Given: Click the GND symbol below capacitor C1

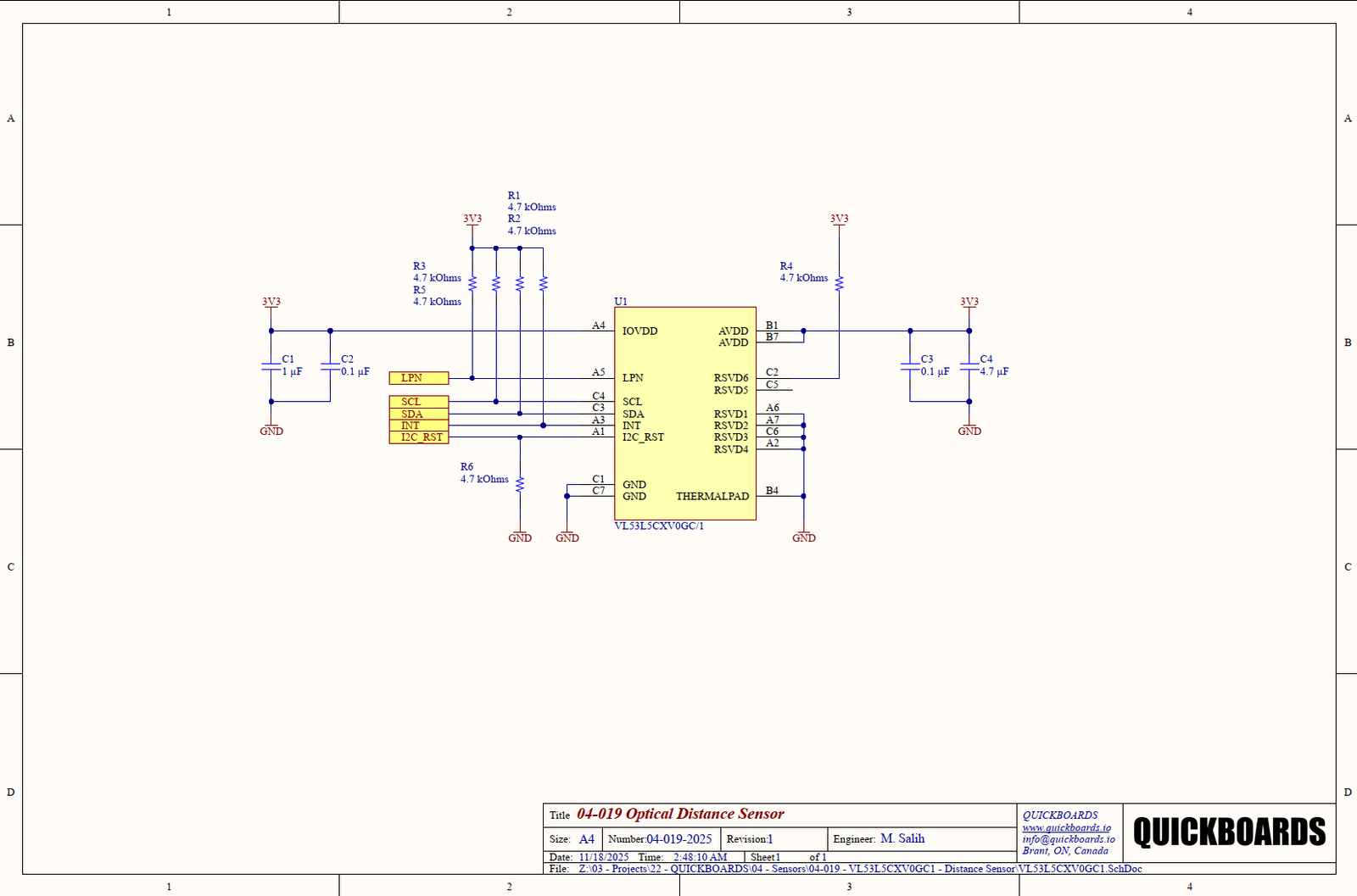Looking at the screenshot, I should pos(271,430).
